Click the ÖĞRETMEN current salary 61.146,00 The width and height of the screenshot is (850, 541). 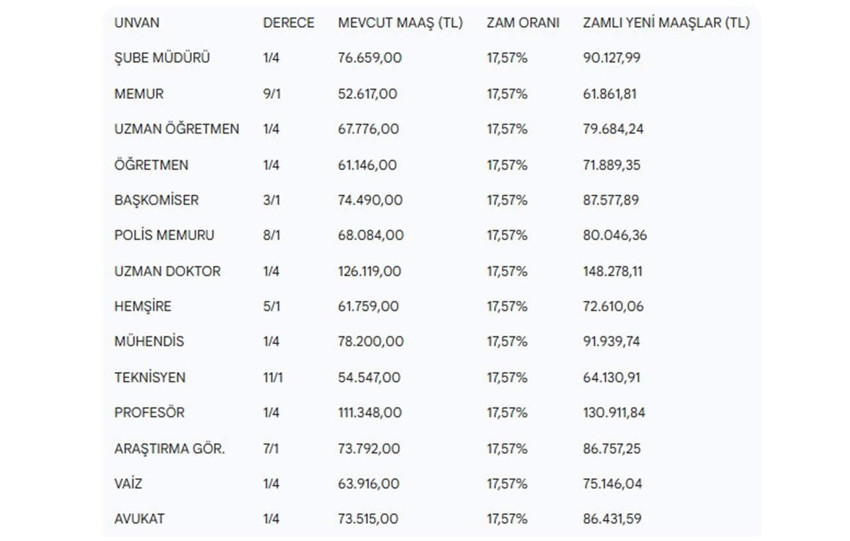370,165
